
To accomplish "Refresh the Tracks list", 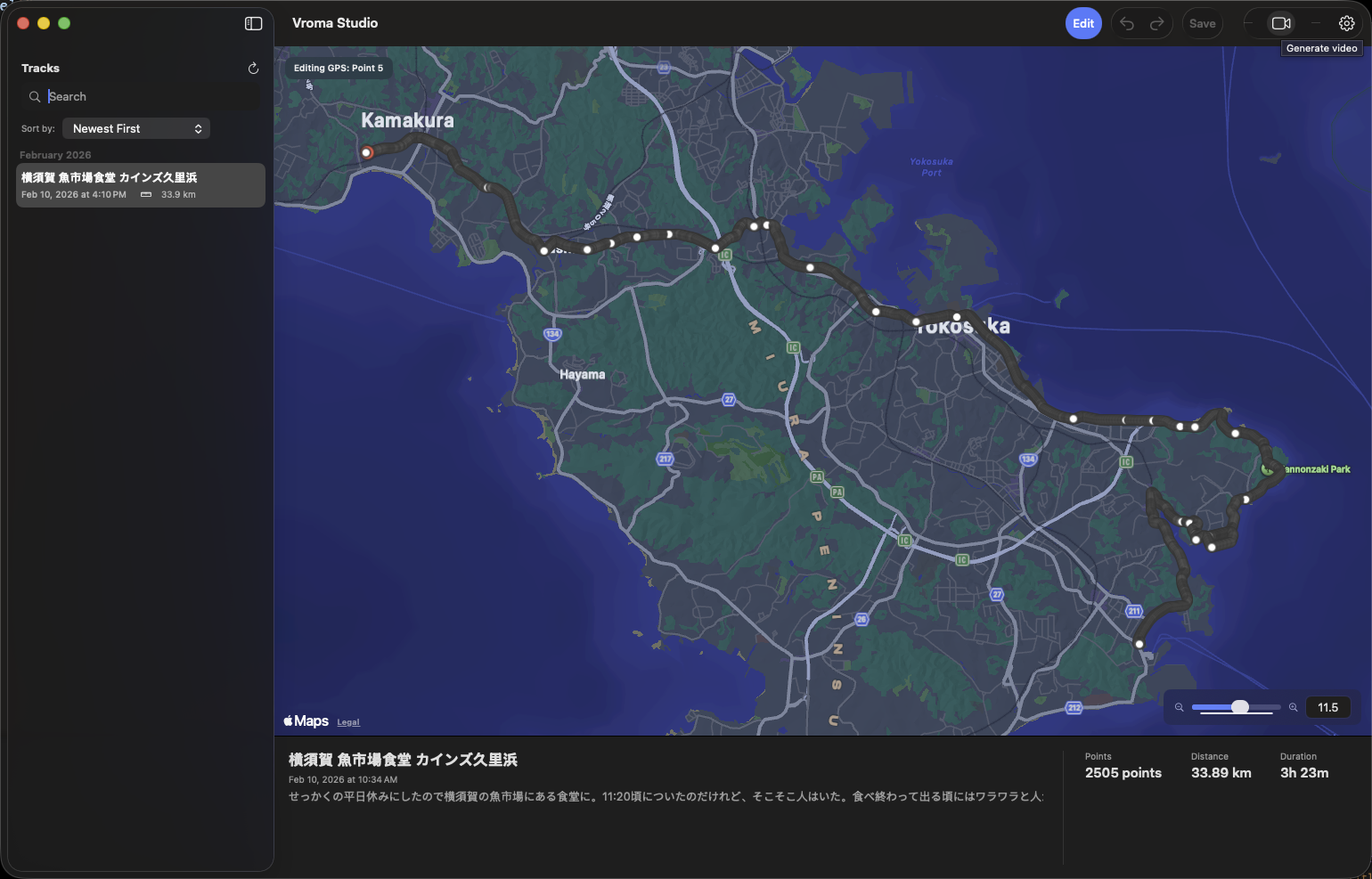I will point(253,68).
